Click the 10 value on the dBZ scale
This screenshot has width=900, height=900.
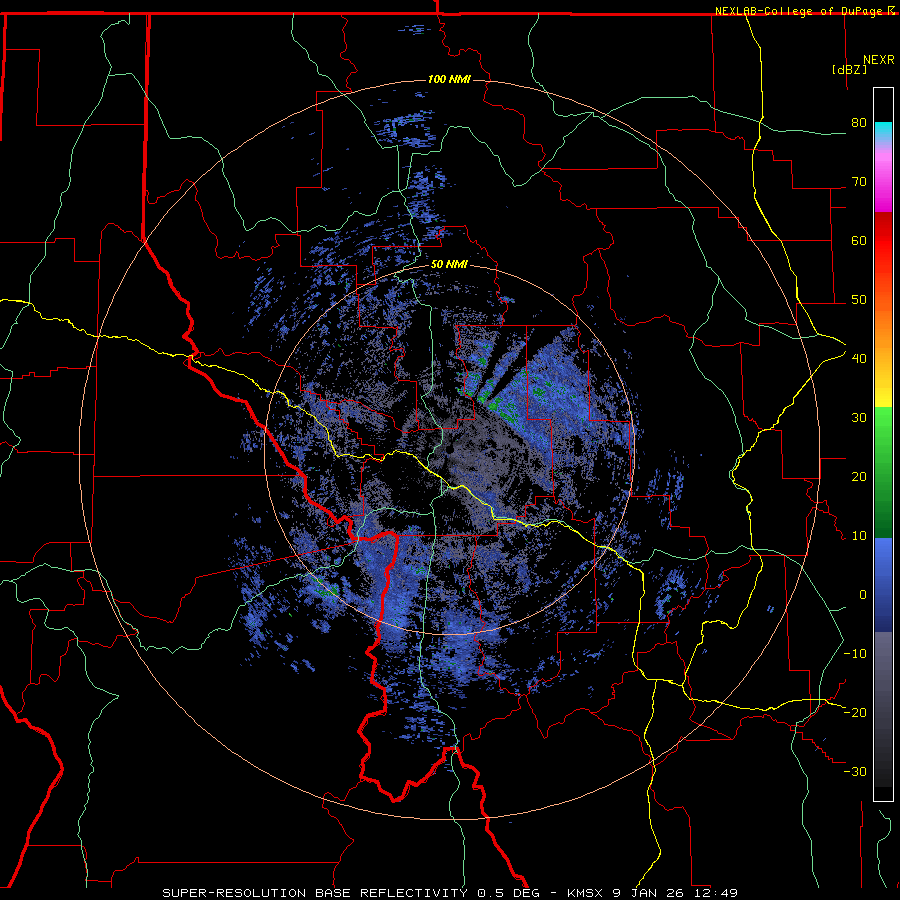[859, 536]
